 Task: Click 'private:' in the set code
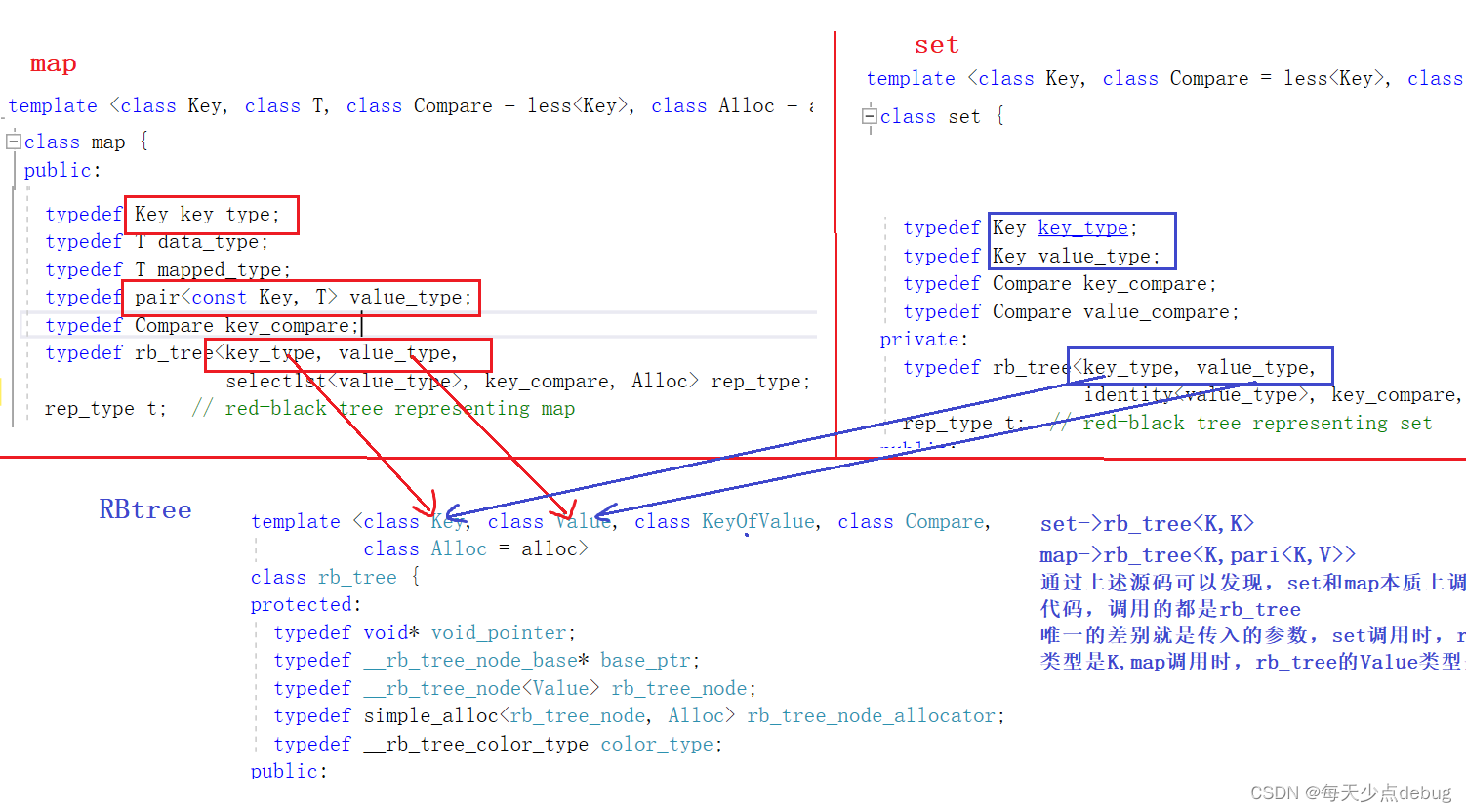coord(923,339)
